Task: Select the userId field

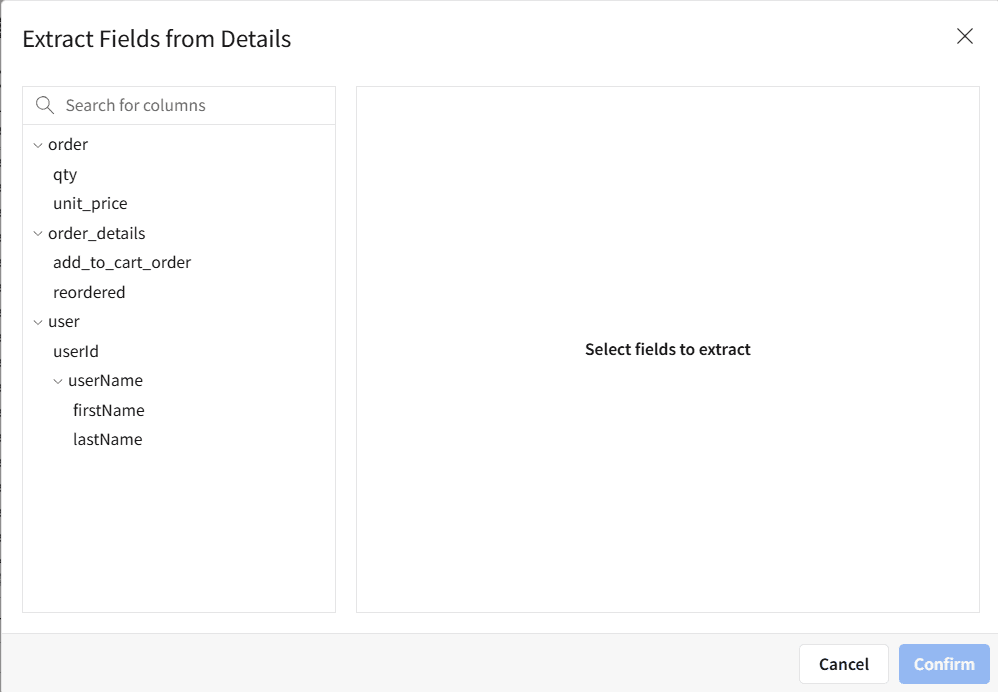Action: (x=76, y=351)
